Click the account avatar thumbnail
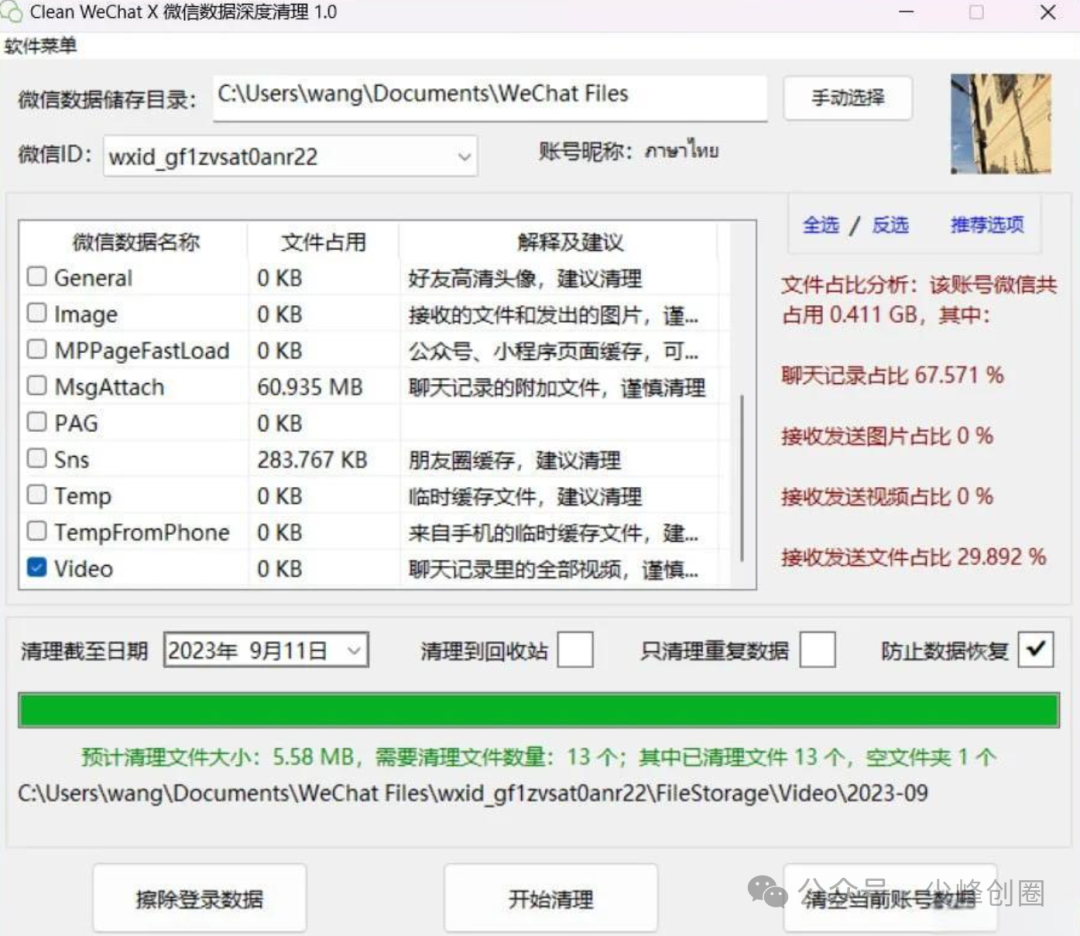This screenshot has width=1080, height=936. 1001,124
